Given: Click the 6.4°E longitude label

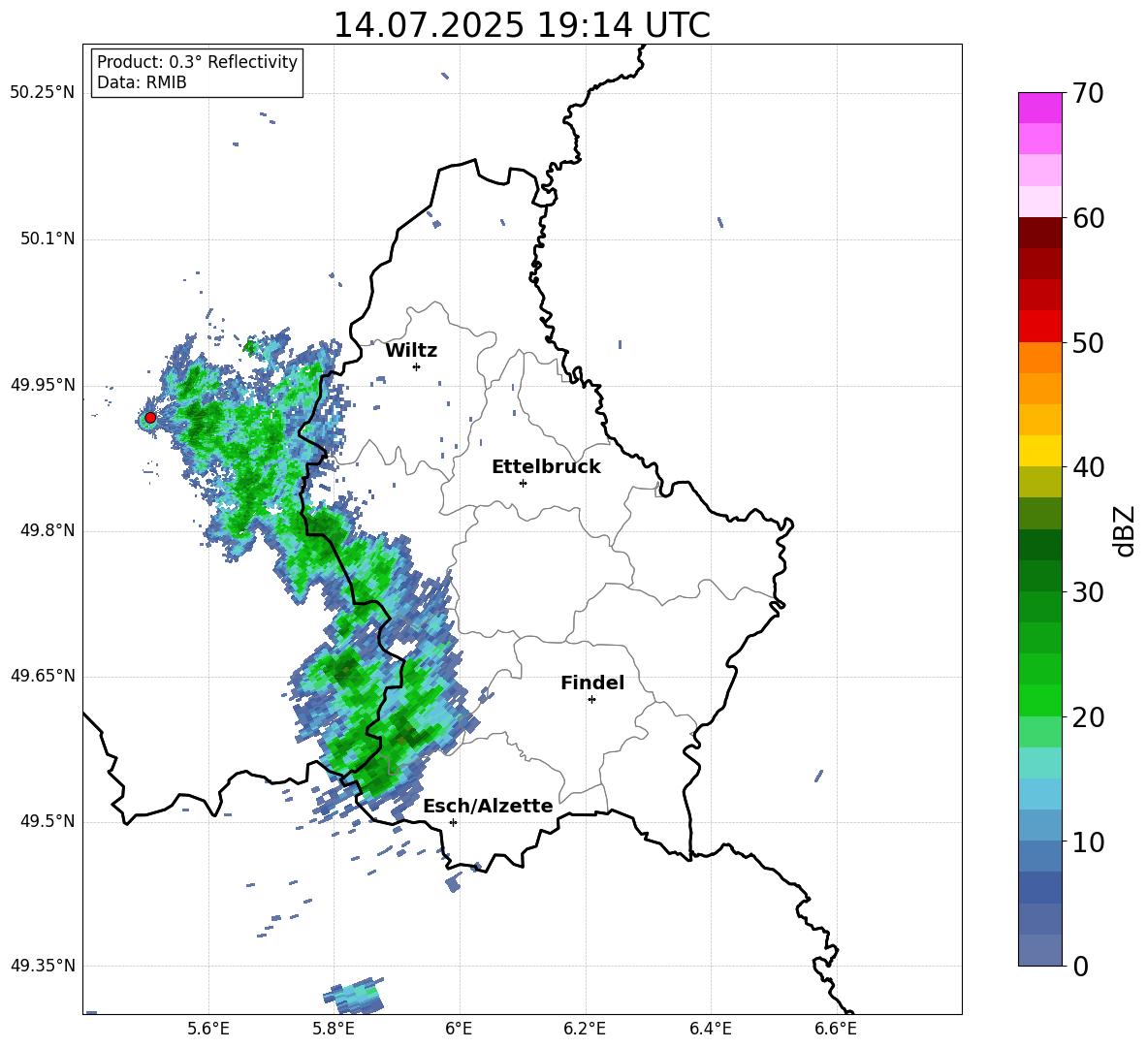Looking at the screenshot, I should (x=710, y=1030).
